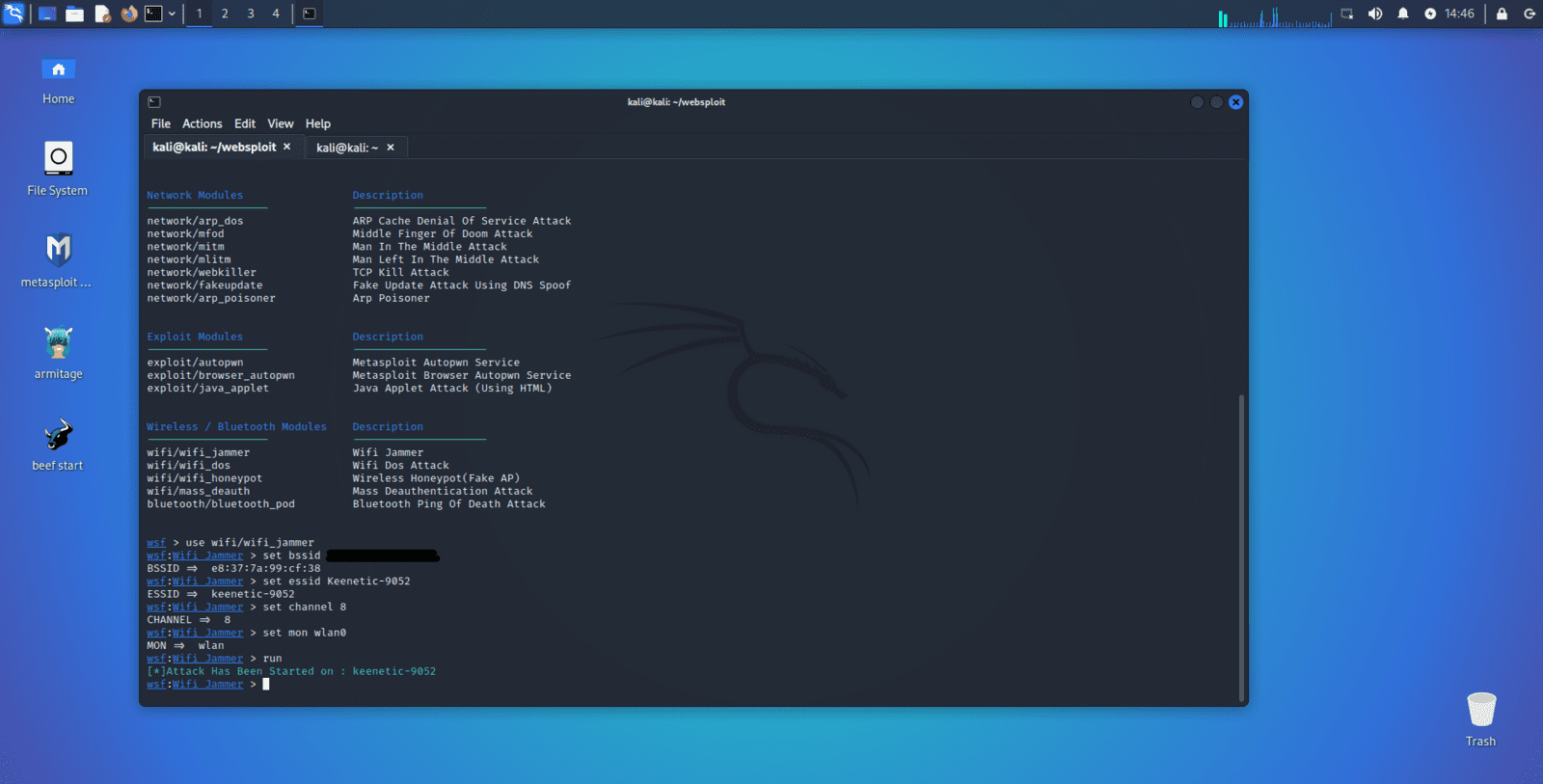Click the log out icon in the panel
Screen dimensions: 1543x784
1529,14
